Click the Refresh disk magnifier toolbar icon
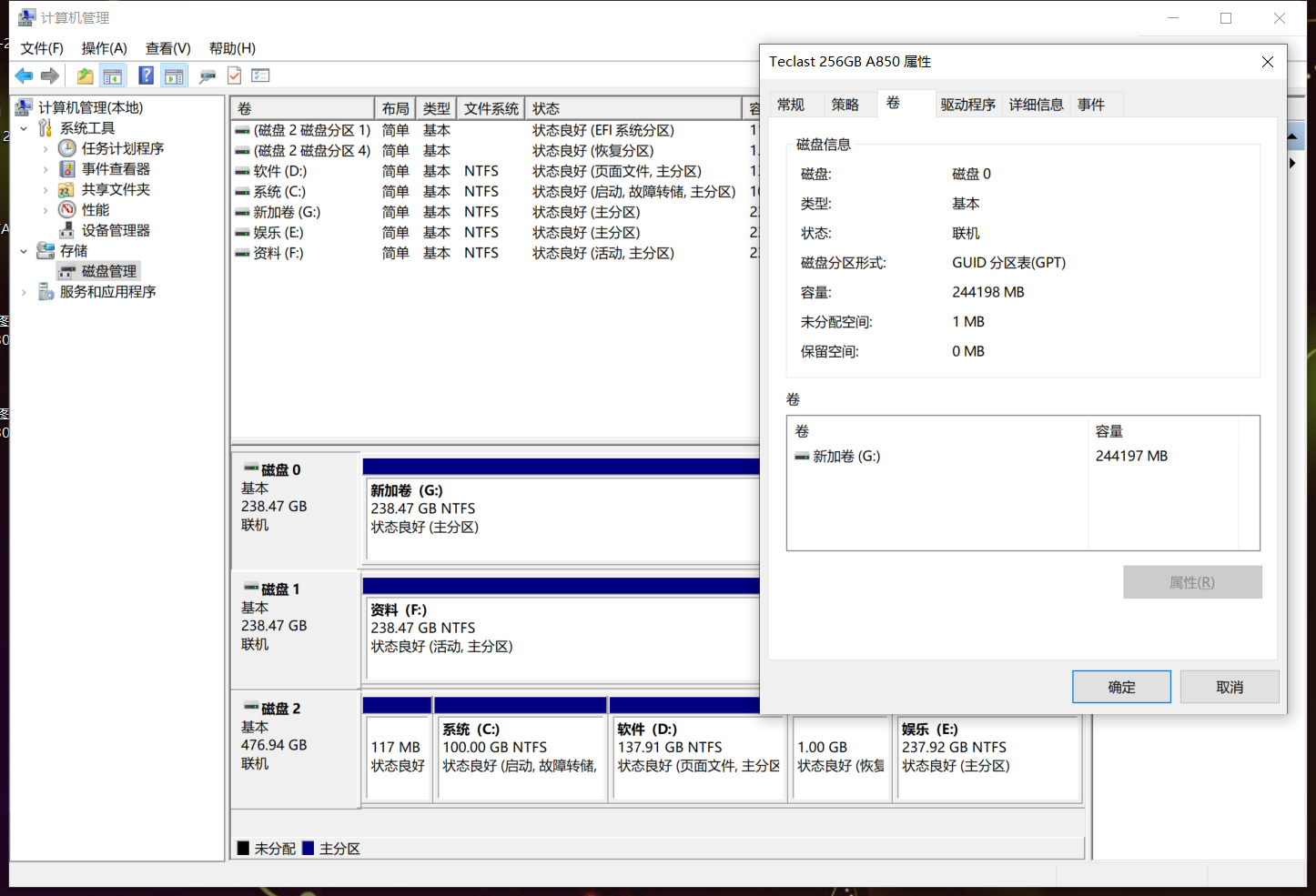This screenshot has width=1316, height=896. (208, 76)
